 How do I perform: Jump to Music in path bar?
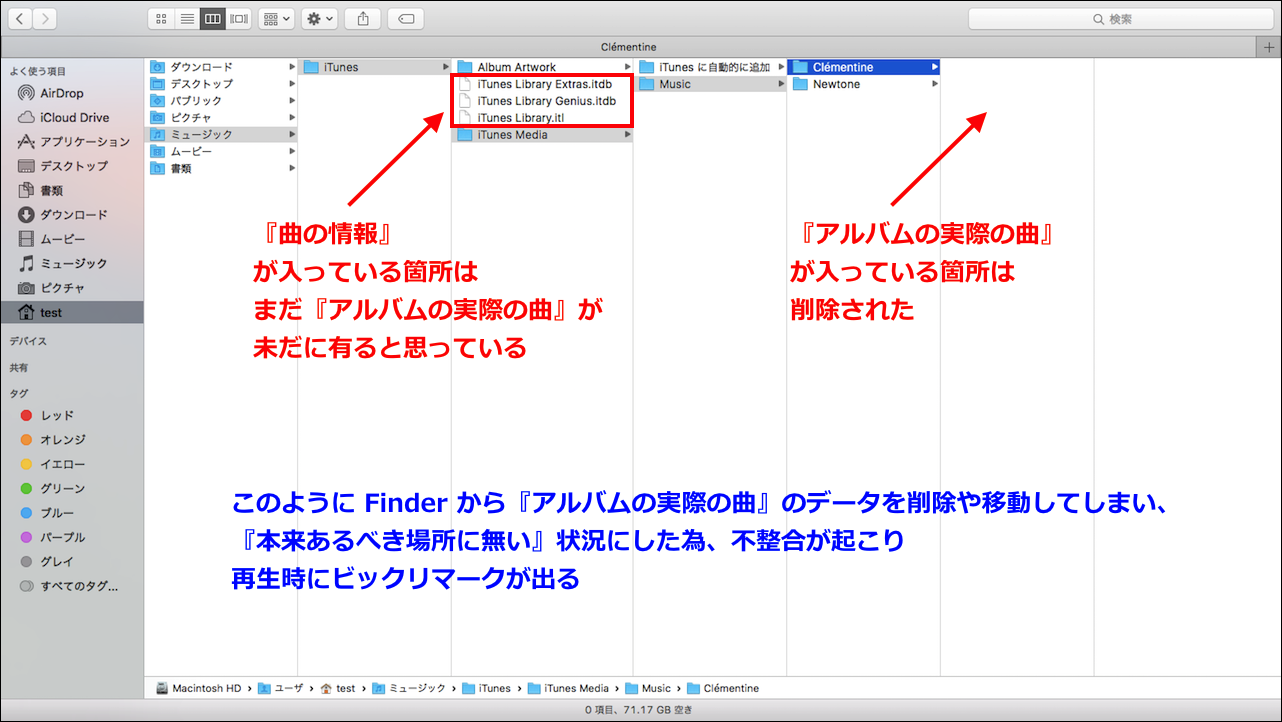click(x=648, y=688)
